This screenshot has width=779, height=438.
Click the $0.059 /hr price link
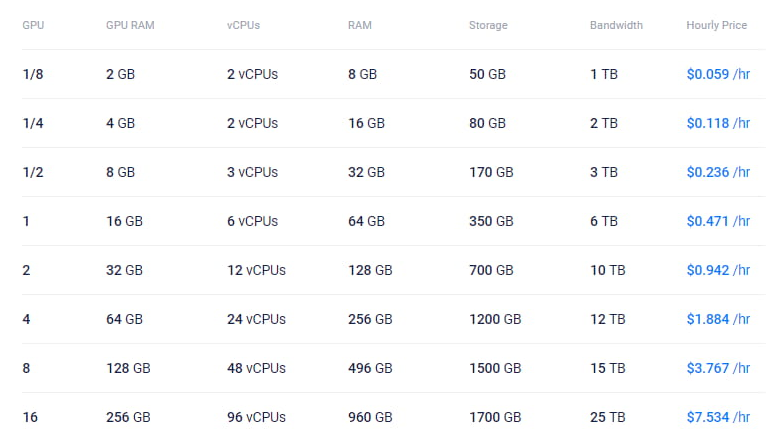pos(718,74)
